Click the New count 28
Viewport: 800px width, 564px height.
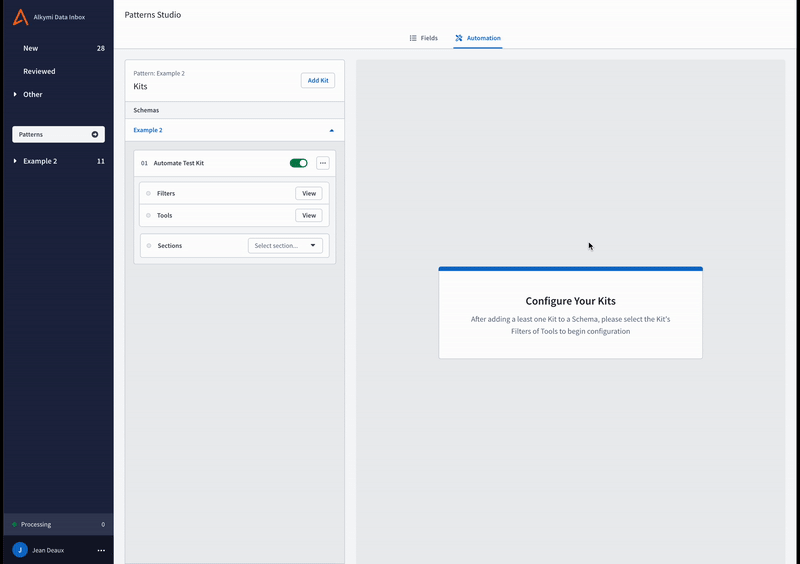[101, 48]
